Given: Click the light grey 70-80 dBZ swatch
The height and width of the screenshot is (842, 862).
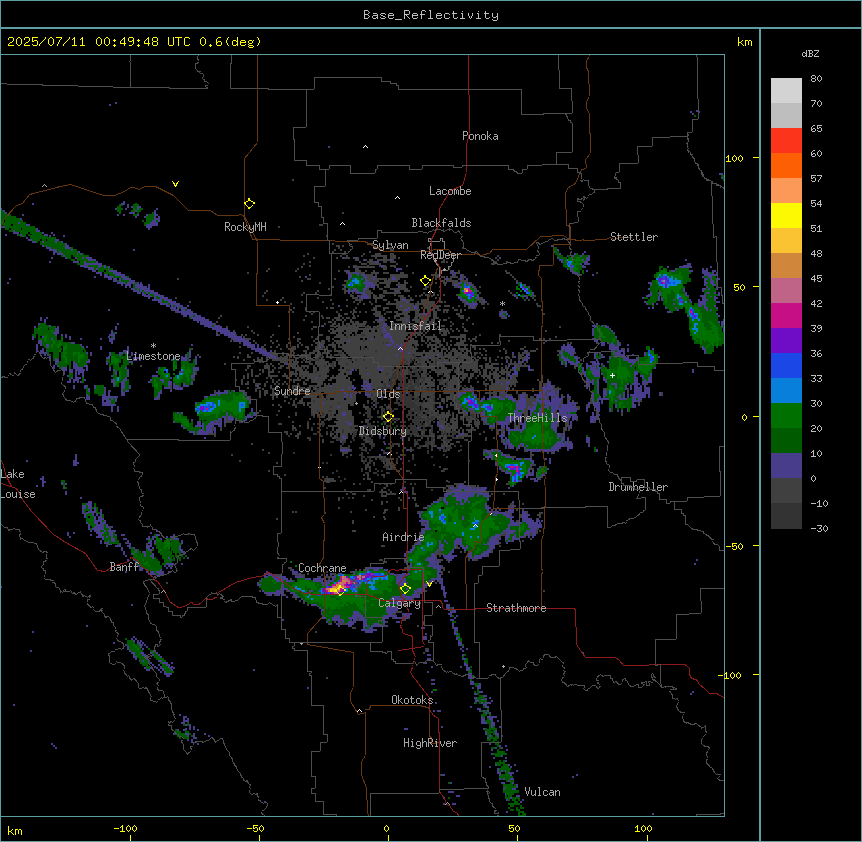Looking at the screenshot, I should coord(786,91).
